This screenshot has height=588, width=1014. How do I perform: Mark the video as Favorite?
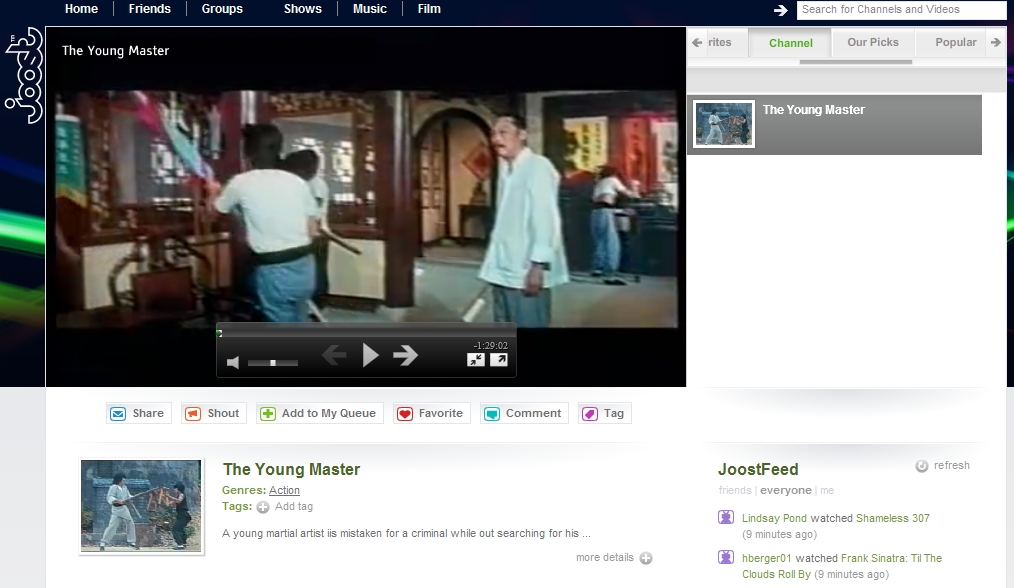431,413
